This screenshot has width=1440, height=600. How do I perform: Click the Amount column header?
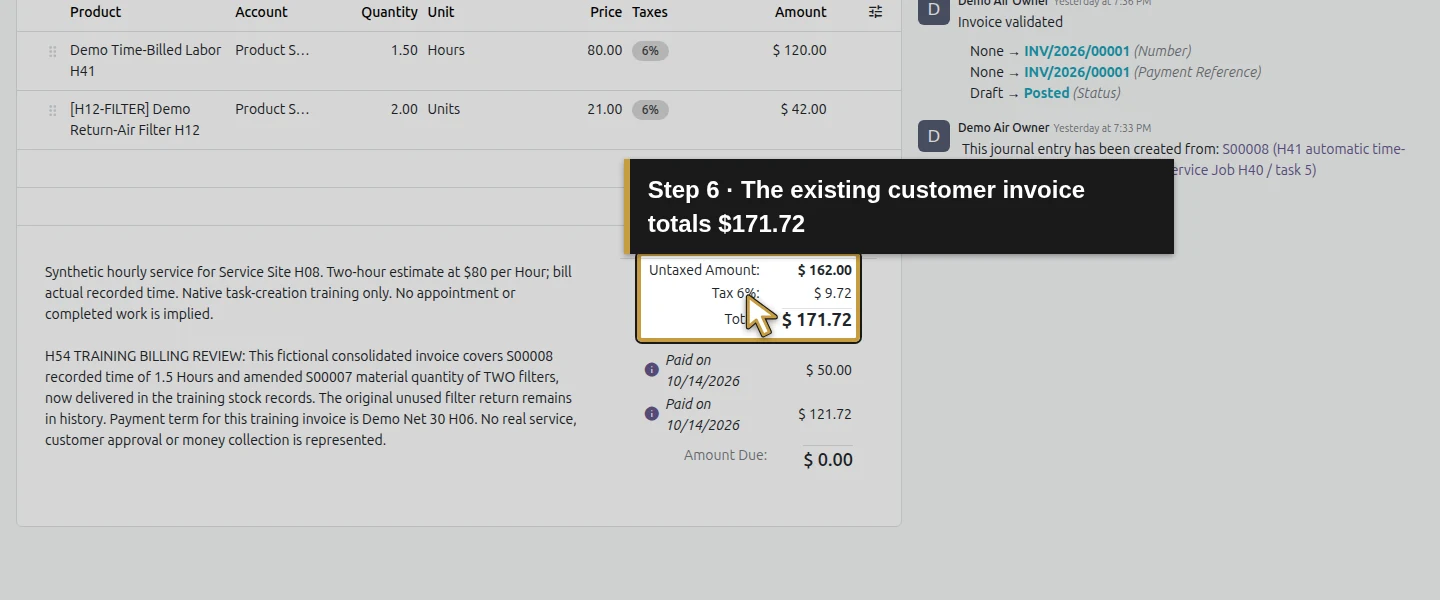[801, 12]
